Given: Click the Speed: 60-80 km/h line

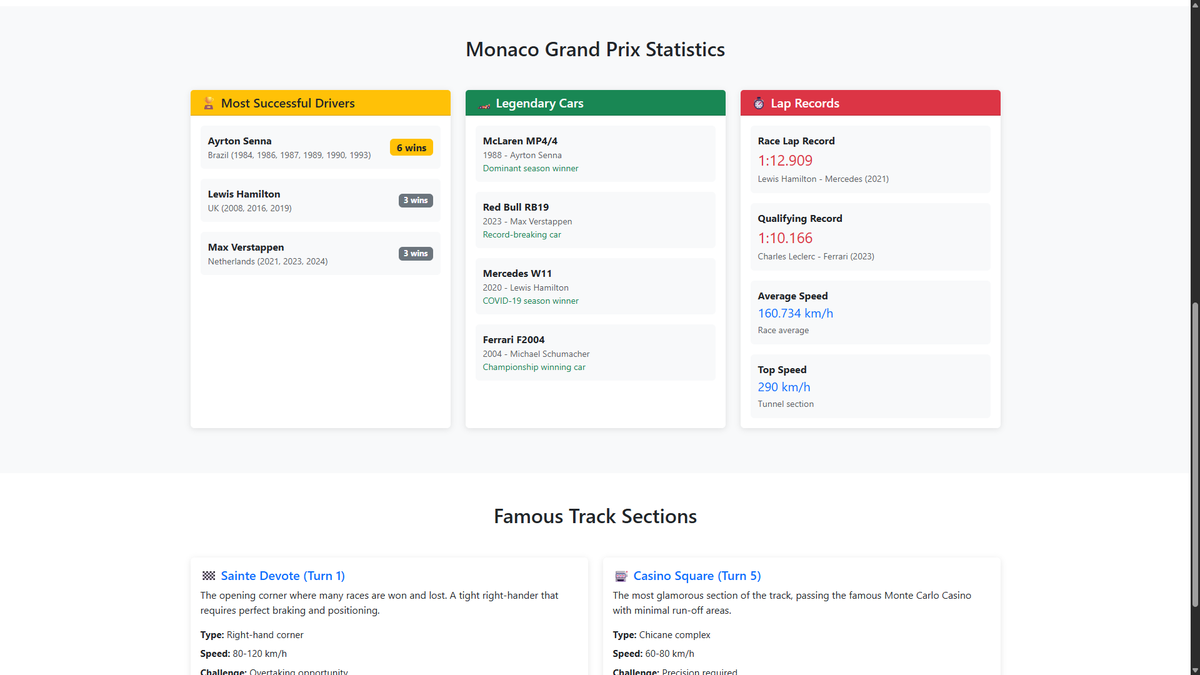Looking at the screenshot, I should (x=654, y=654).
